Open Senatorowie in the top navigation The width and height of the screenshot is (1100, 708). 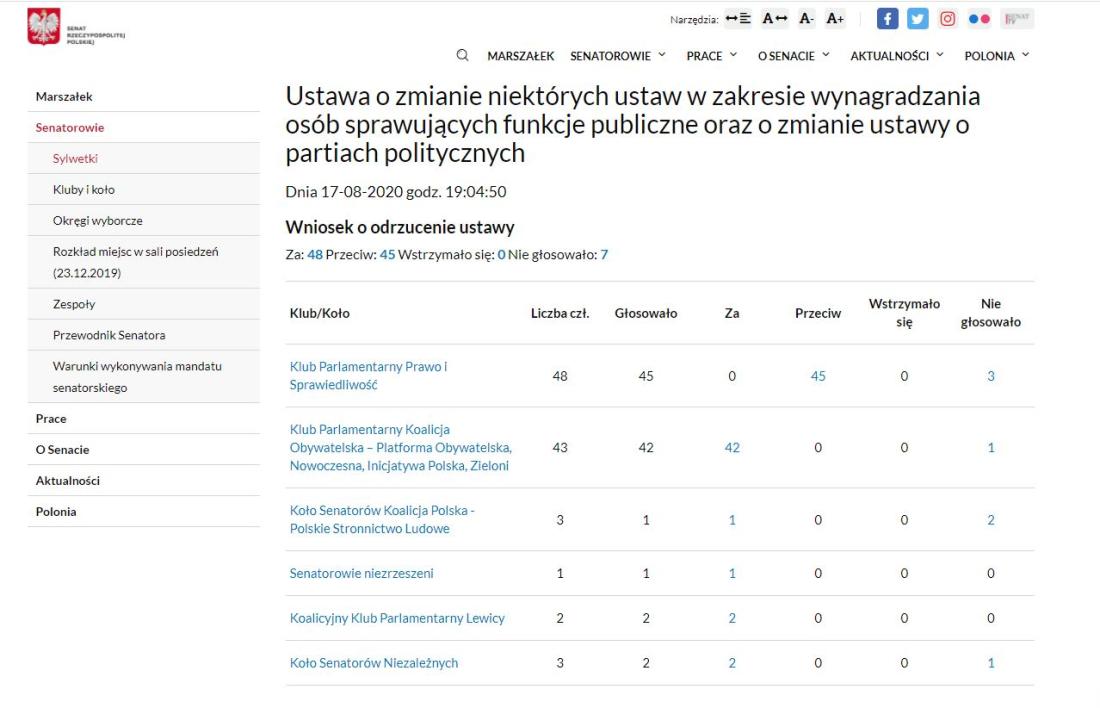coord(610,56)
